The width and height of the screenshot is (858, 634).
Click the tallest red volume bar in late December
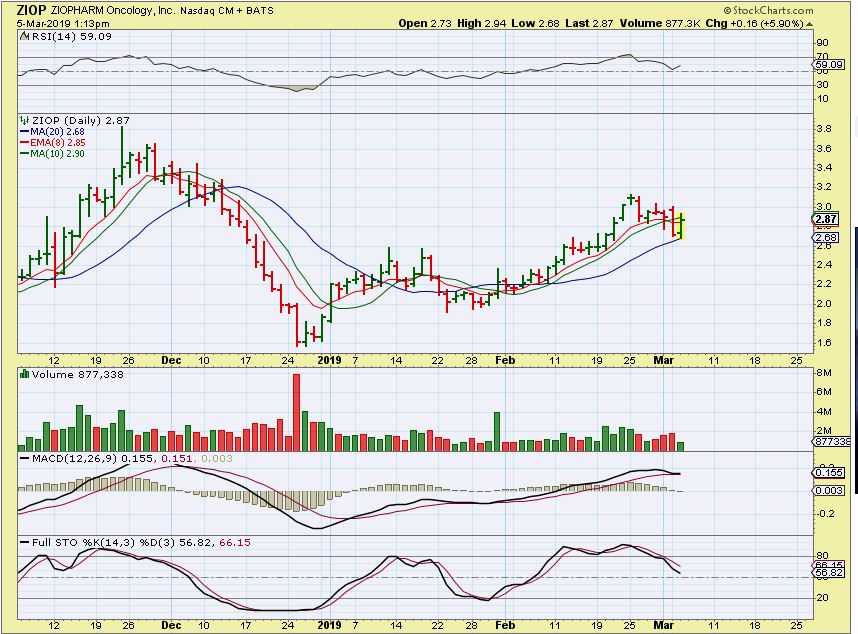coord(297,412)
